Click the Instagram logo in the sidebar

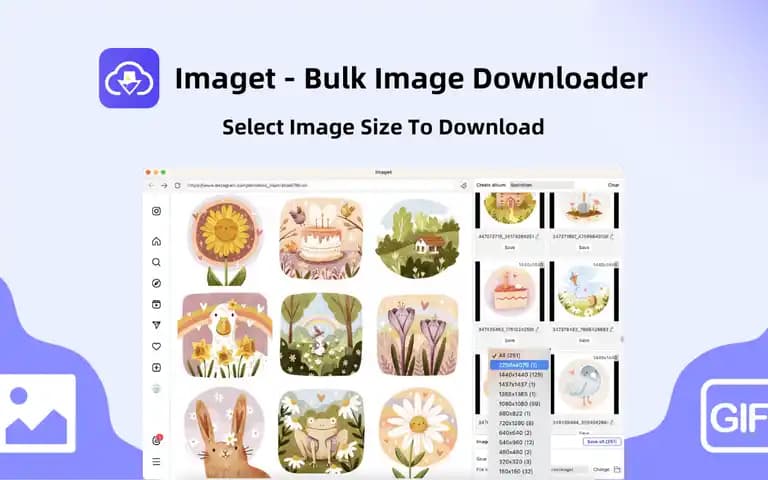tap(156, 211)
